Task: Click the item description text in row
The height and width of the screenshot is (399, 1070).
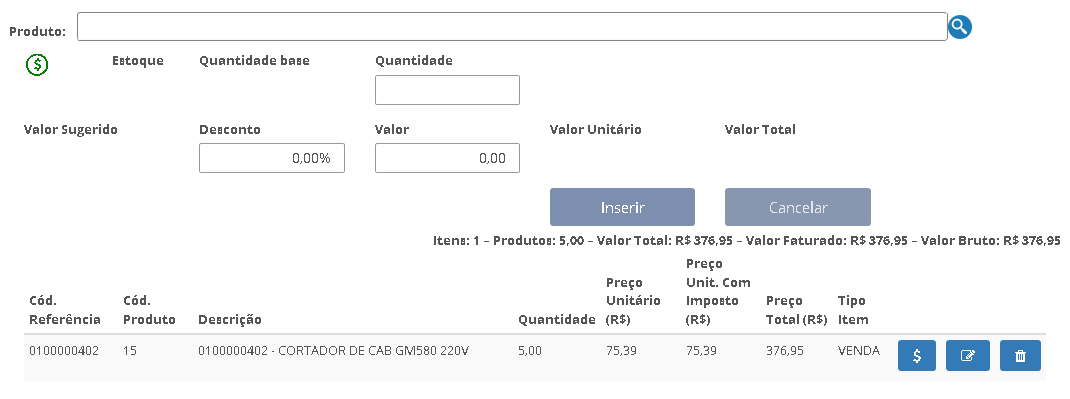Action: tap(334, 351)
